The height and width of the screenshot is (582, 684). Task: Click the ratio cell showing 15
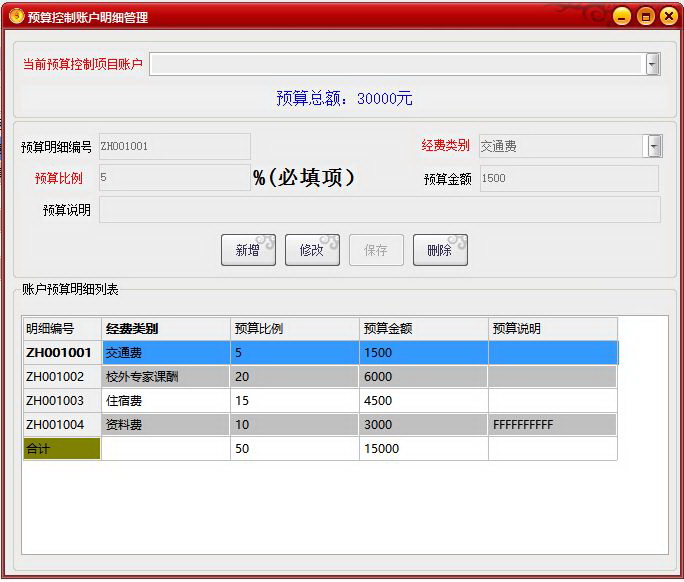295,401
